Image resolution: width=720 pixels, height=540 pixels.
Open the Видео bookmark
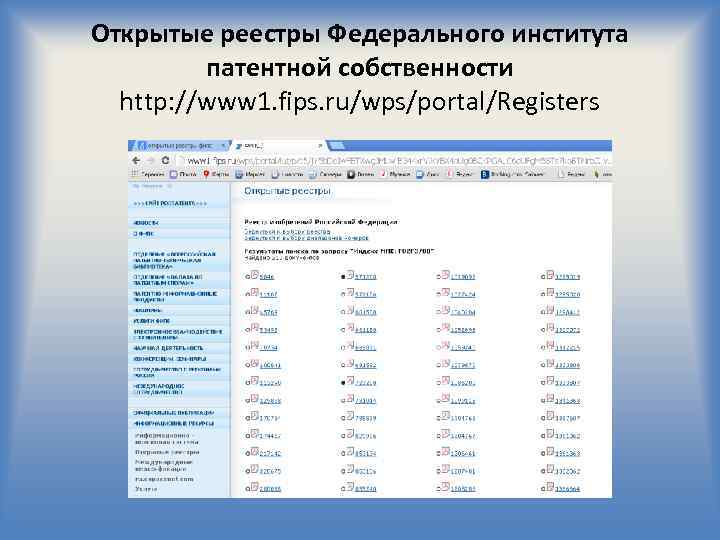click(x=360, y=174)
